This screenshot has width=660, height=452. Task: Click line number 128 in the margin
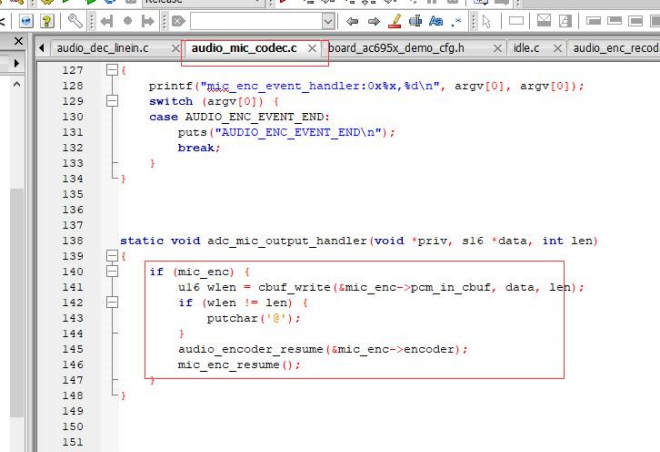(72, 86)
